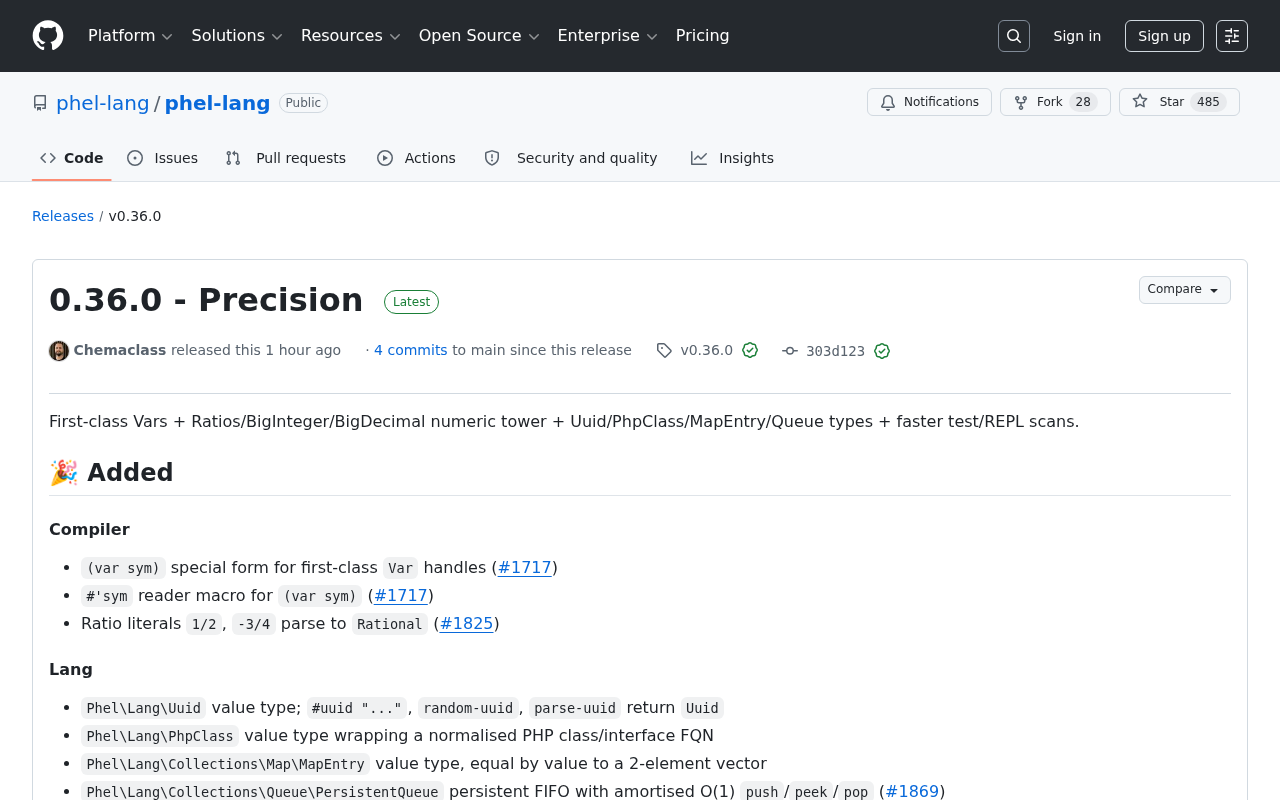Viewport: 1280px width, 800px height.
Task: Expand the Resources menu
Action: click(350, 36)
